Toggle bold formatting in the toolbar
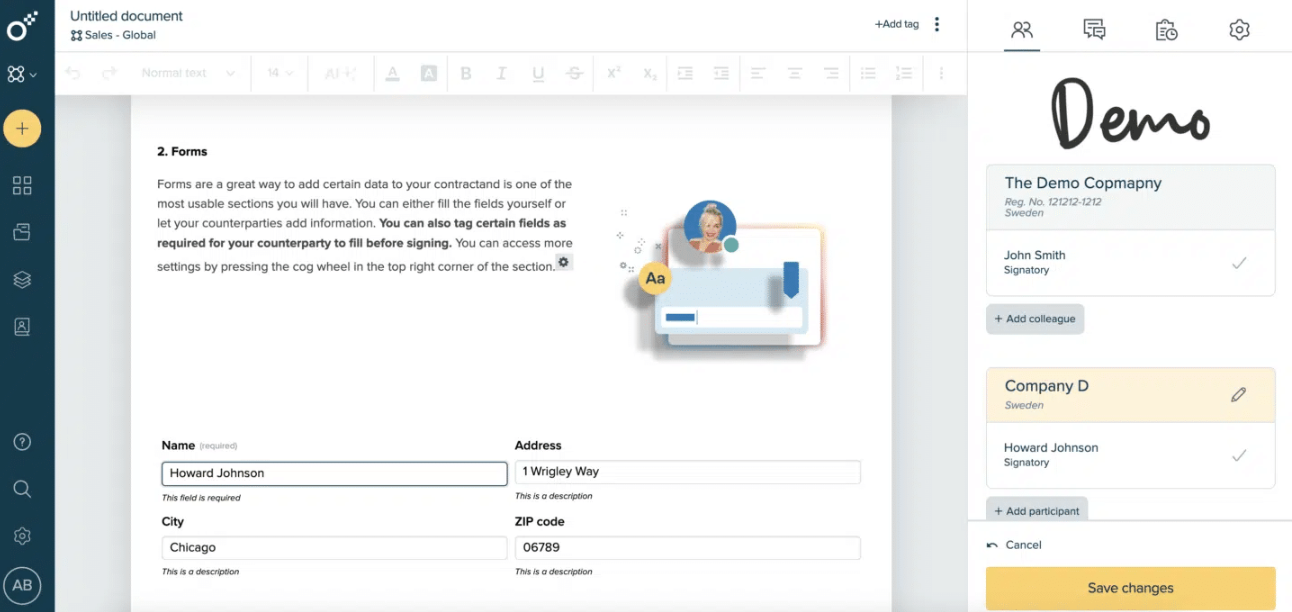Image resolution: width=1292 pixels, height=612 pixels. [x=465, y=73]
